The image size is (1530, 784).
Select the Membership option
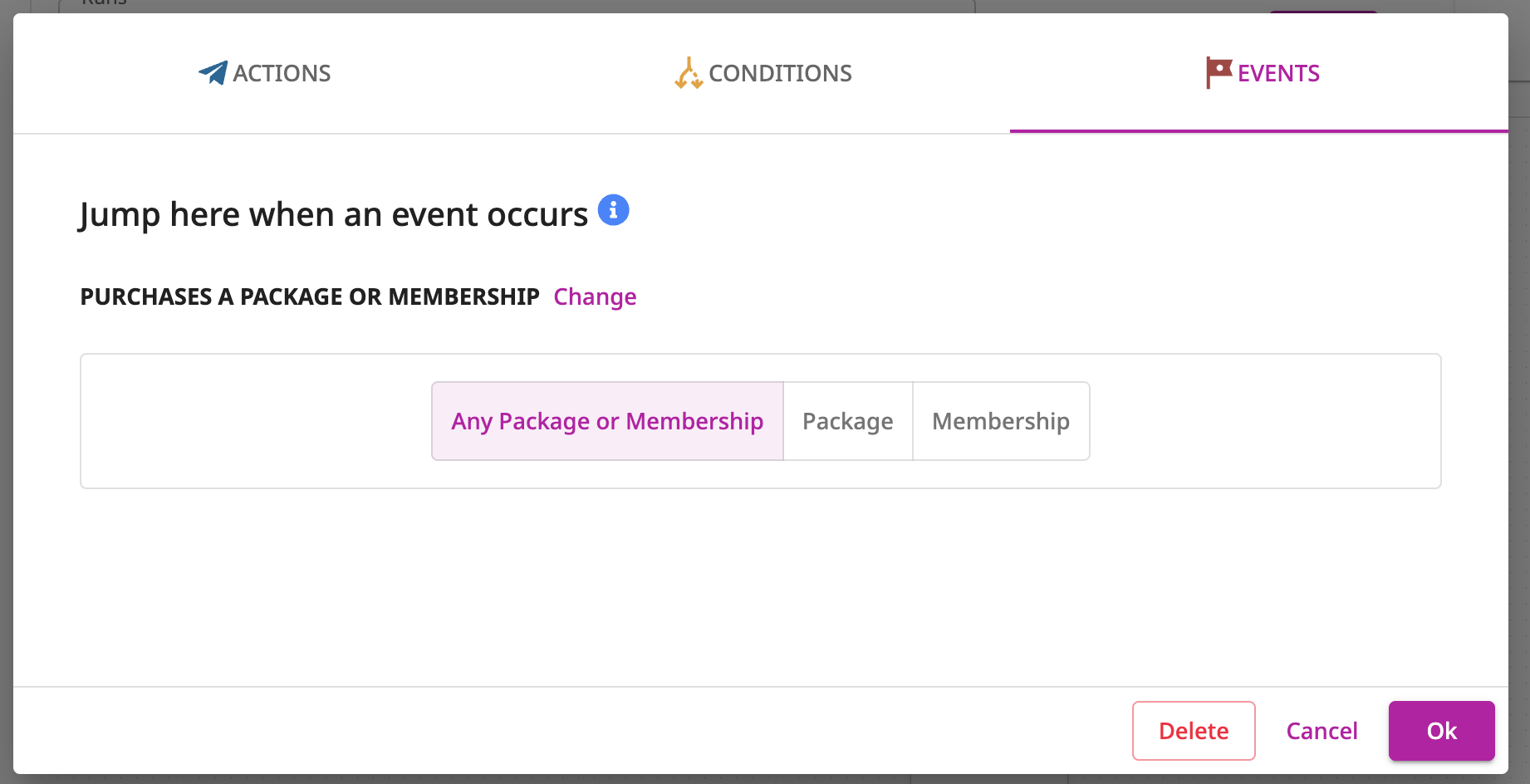[x=1001, y=421]
